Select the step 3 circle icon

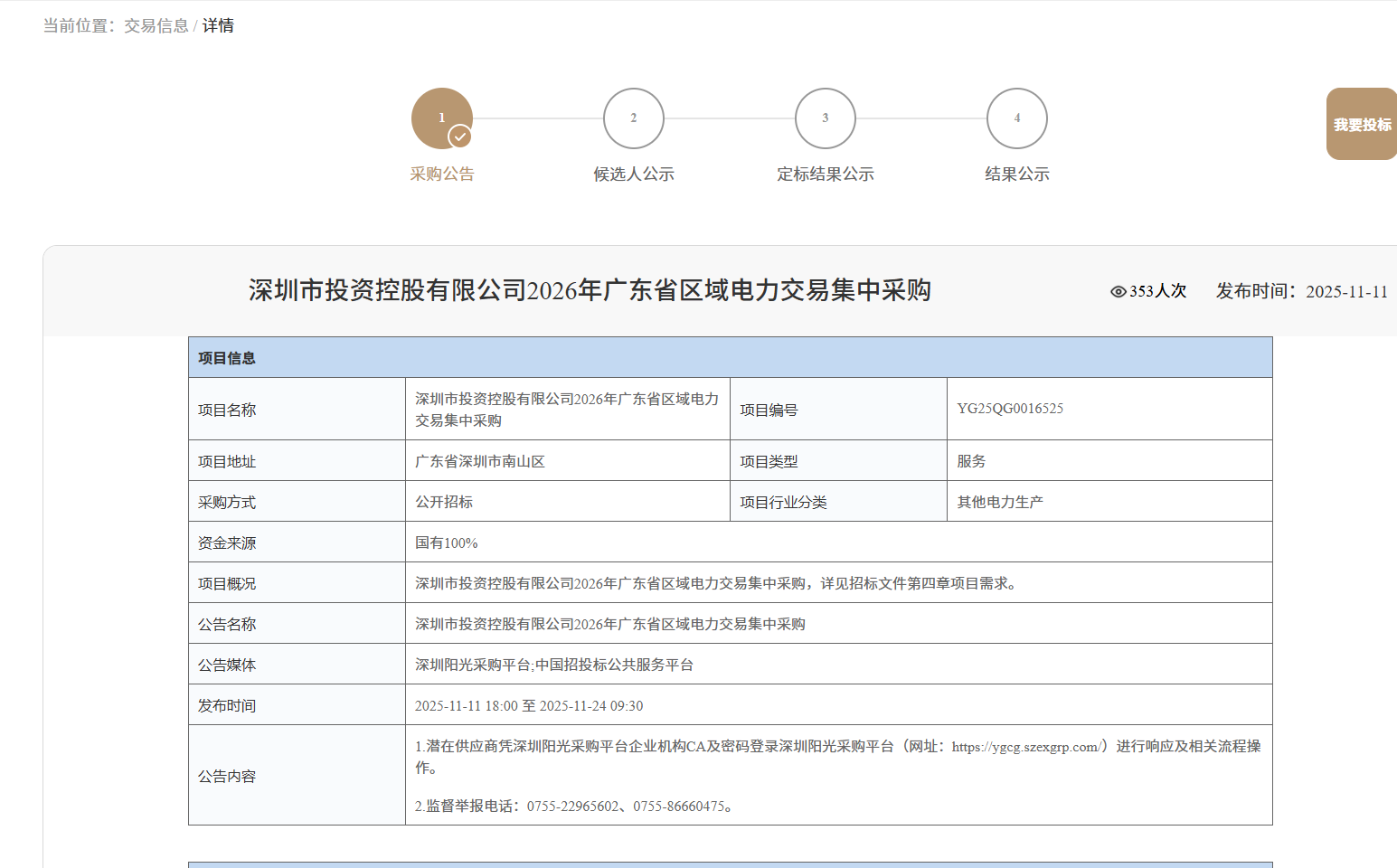click(x=825, y=118)
